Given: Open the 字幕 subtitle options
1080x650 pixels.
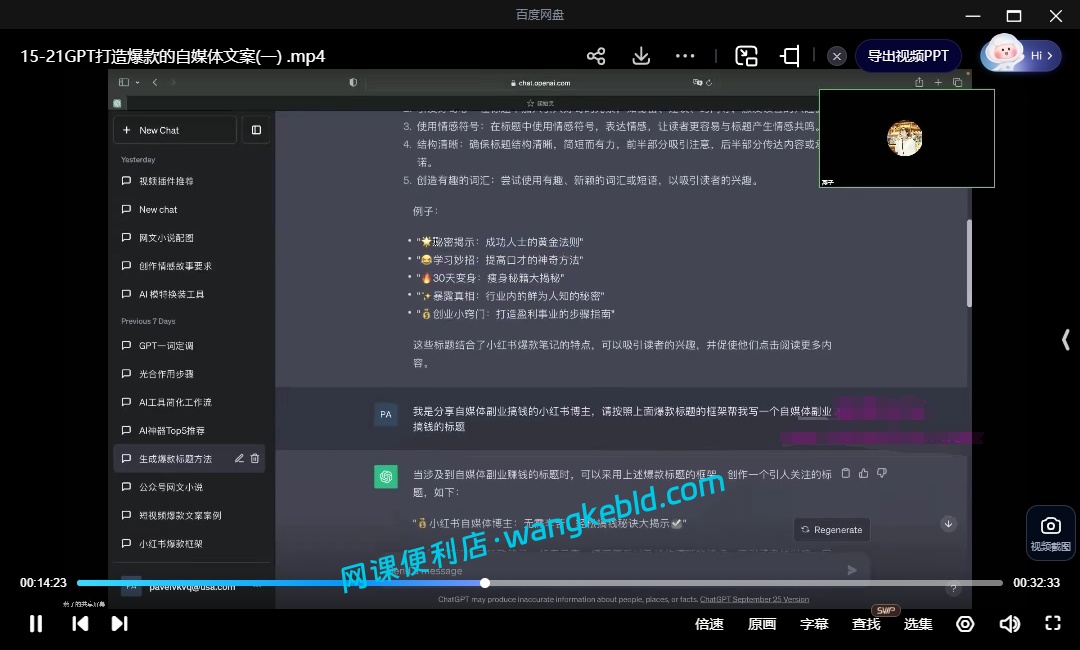Looking at the screenshot, I should [813, 624].
